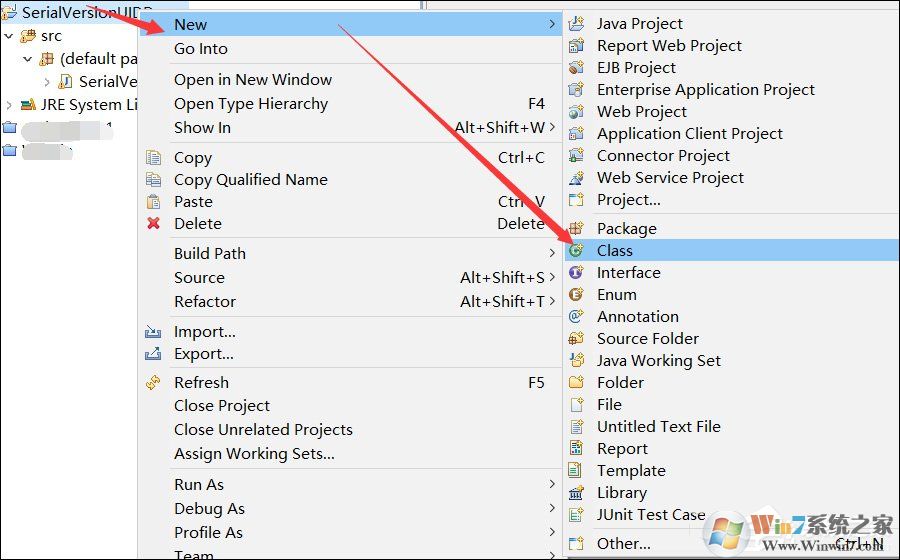Click the Annotation icon
The width and height of the screenshot is (900, 560).
[x=576, y=317]
